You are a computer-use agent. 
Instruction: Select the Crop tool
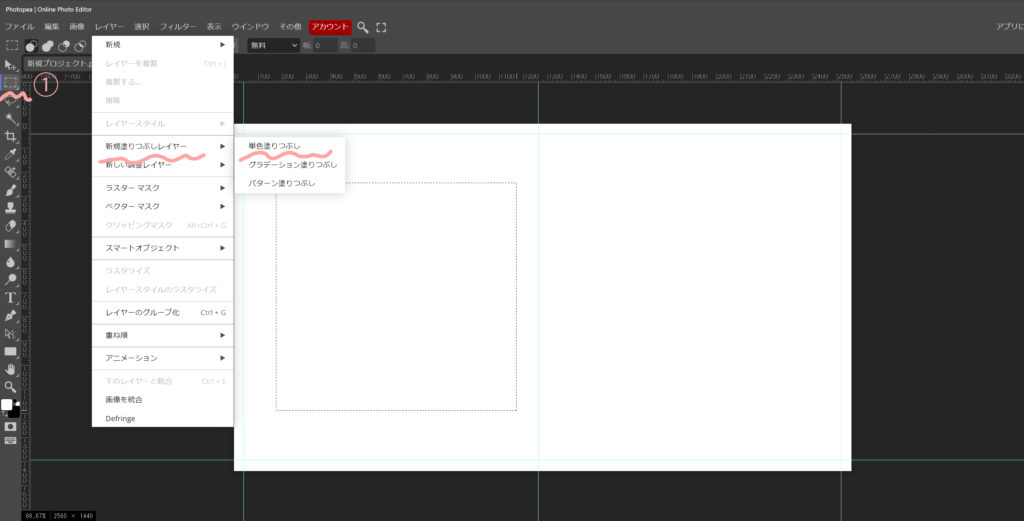coord(11,136)
